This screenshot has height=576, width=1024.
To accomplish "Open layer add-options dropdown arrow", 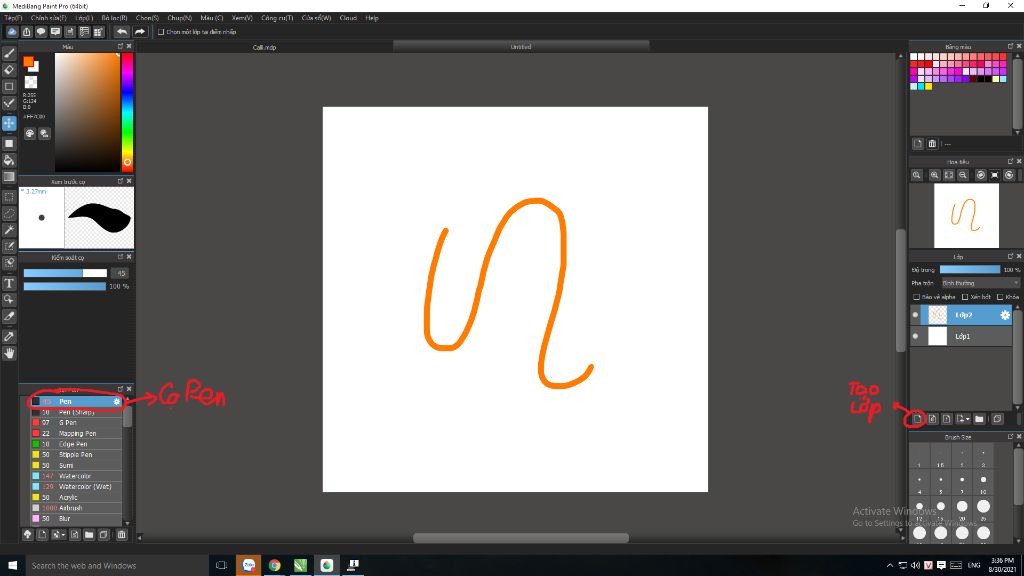I will tap(968, 419).
